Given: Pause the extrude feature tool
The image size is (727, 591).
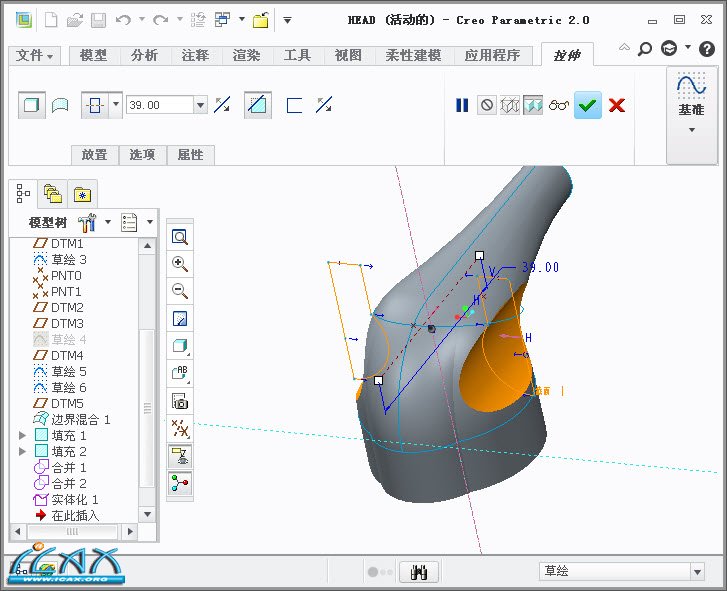Looking at the screenshot, I should tap(462, 105).
